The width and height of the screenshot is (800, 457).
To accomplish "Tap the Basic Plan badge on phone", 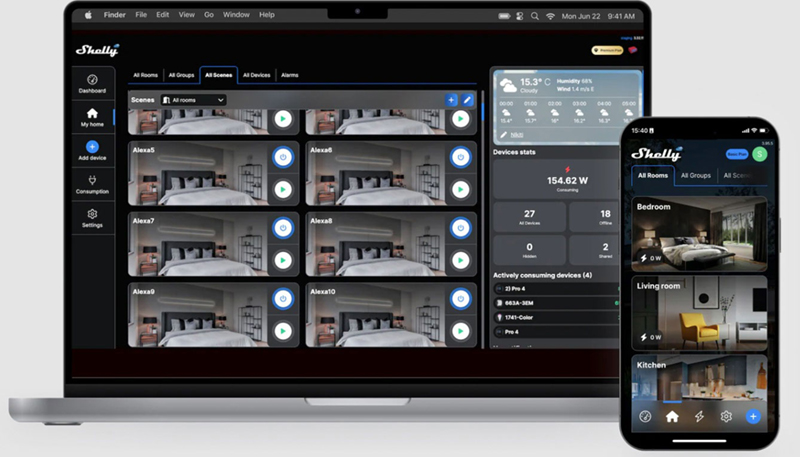I will (x=737, y=154).
